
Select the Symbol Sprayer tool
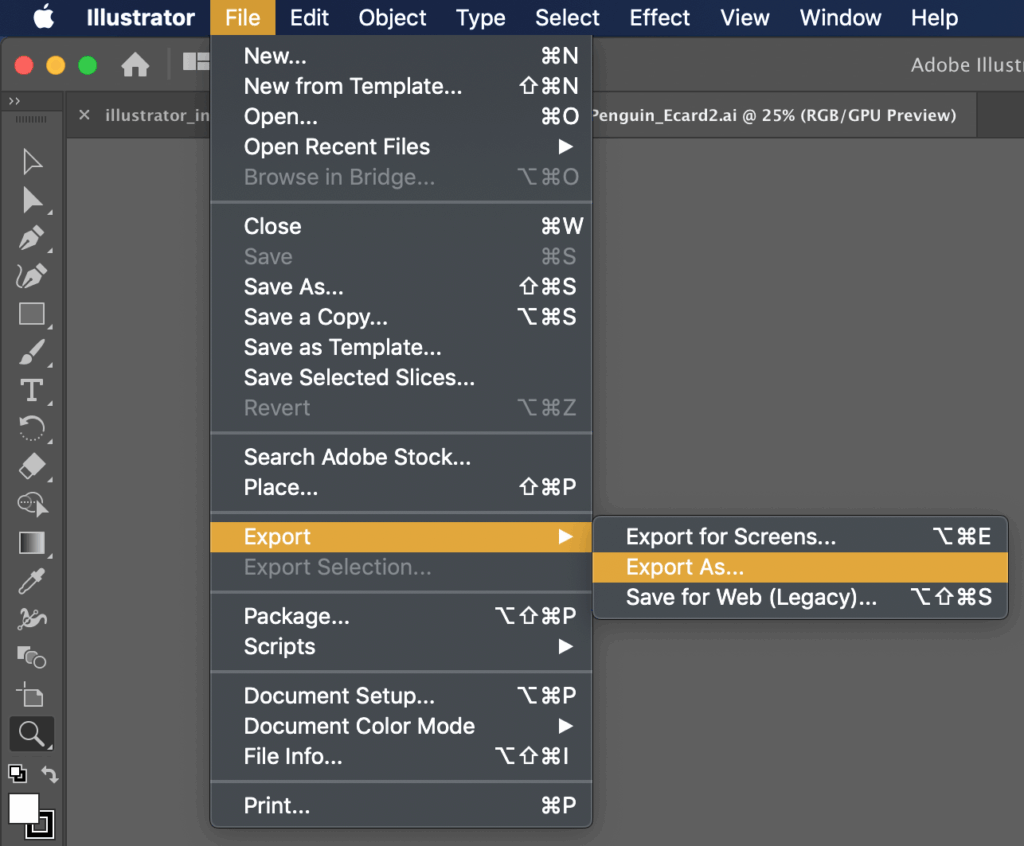pos(31,619)
